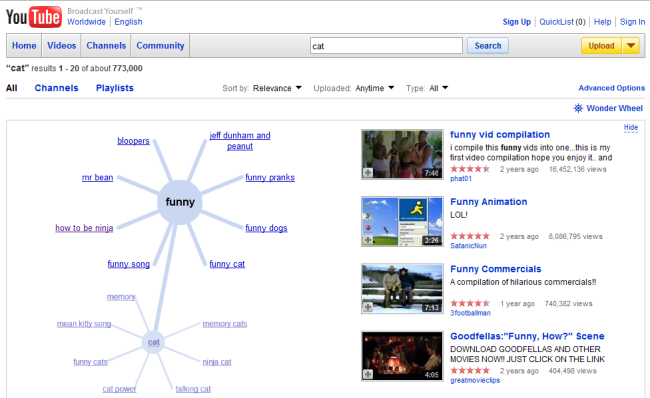Click the Wonder Wheel gear icon
This screenshot has height=398, width=650.
578,108
